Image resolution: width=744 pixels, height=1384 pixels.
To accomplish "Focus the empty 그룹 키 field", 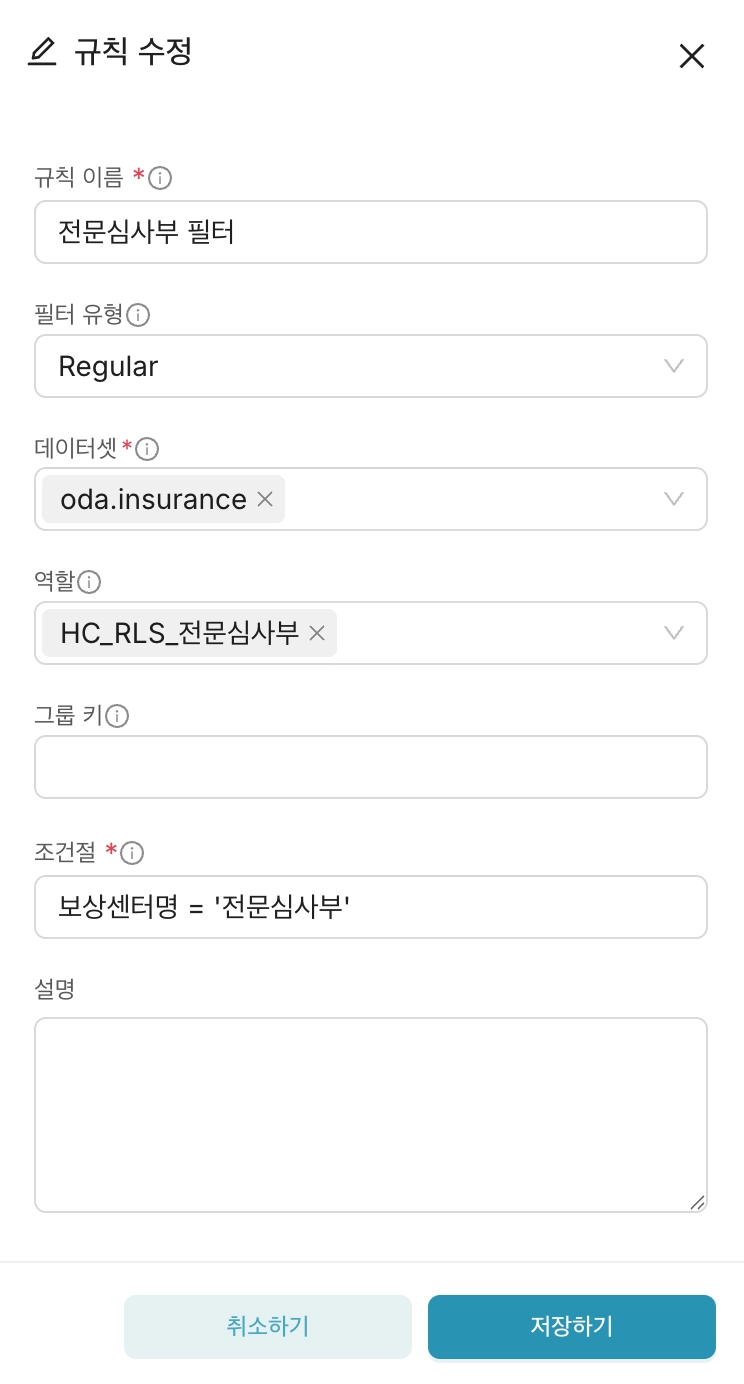I will pos(371,767).
